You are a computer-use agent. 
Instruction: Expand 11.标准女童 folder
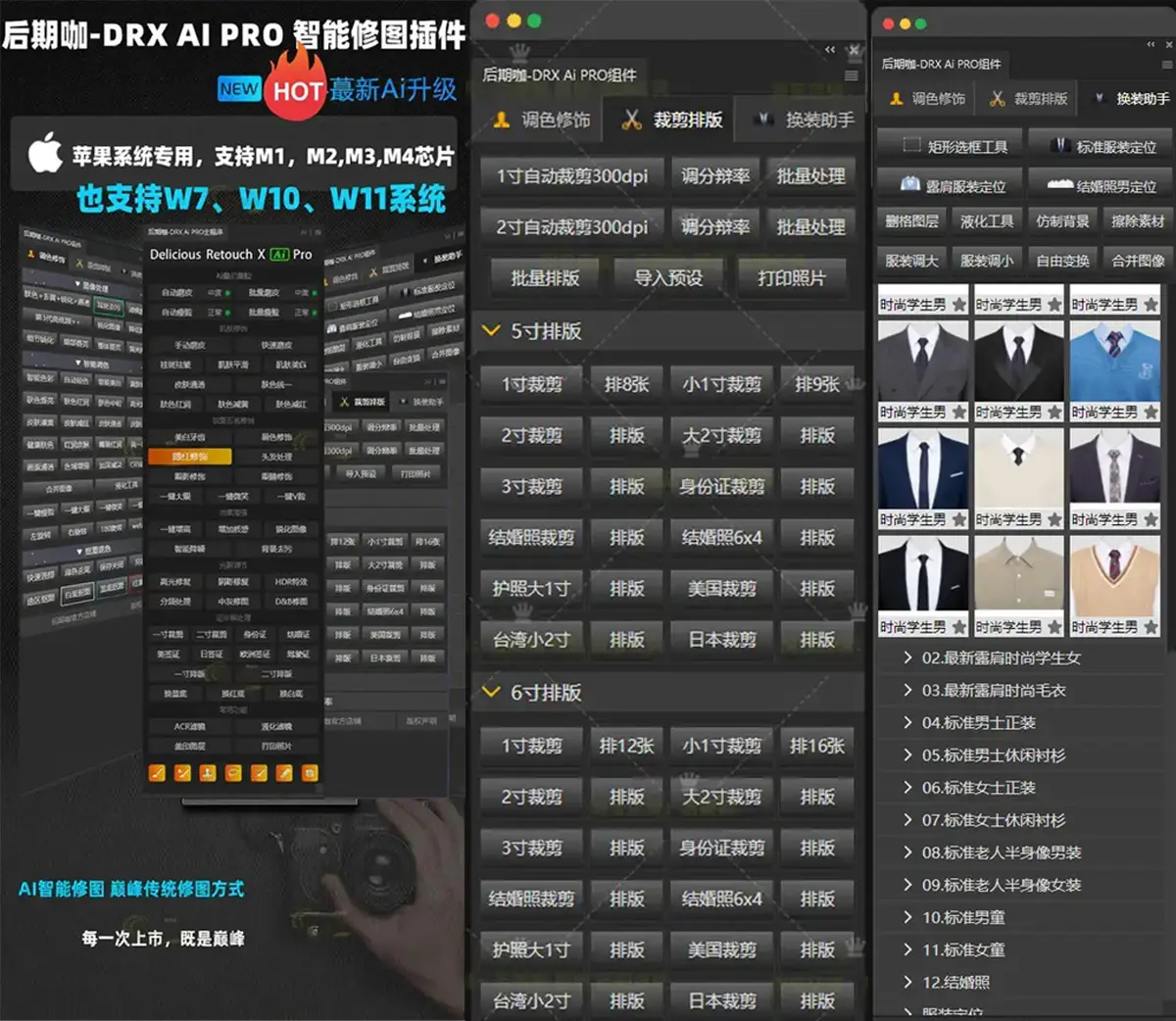pyautogui.click(x=907, y=949)
